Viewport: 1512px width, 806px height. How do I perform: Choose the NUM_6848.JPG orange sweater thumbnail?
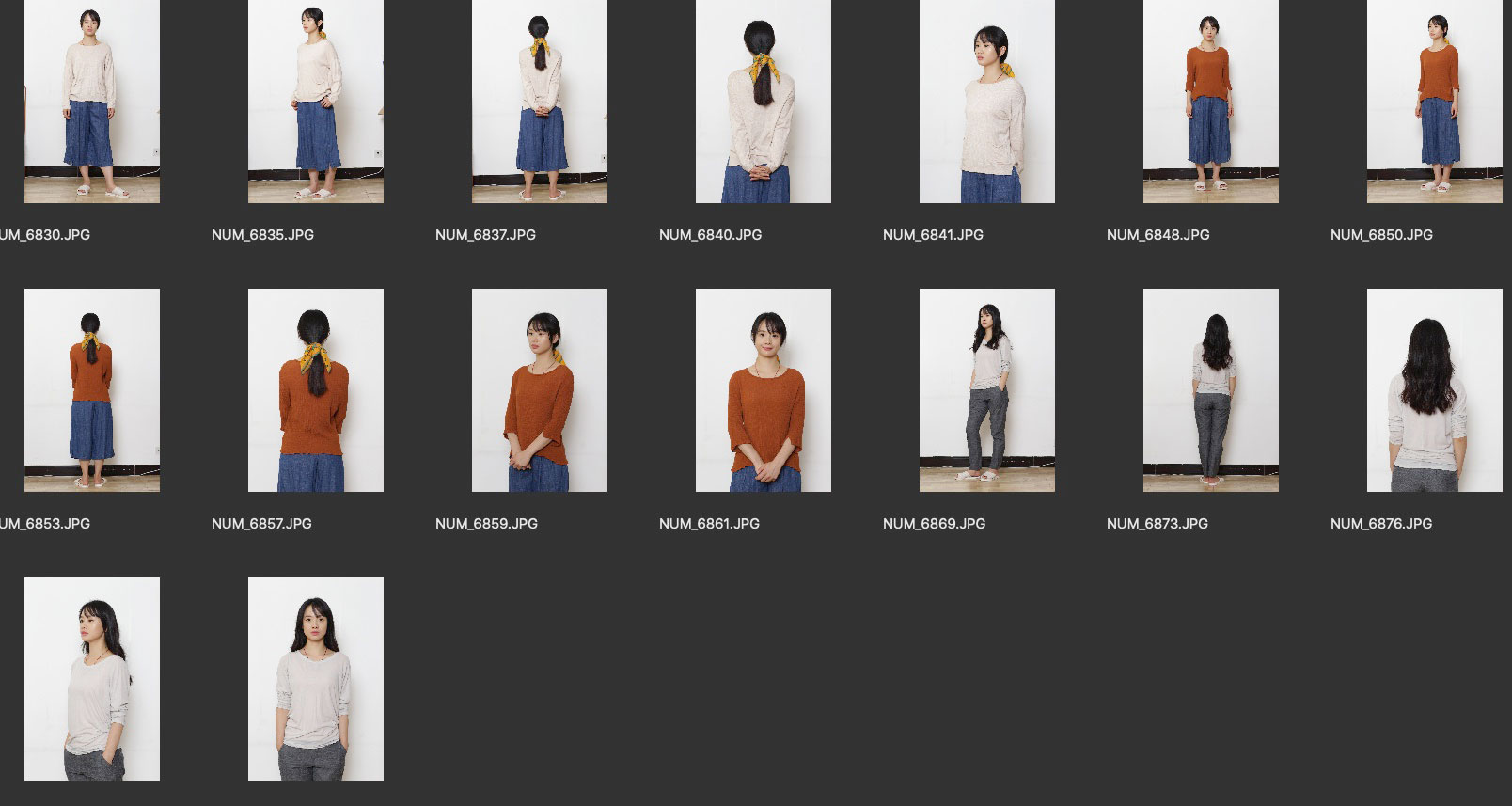1211,102
